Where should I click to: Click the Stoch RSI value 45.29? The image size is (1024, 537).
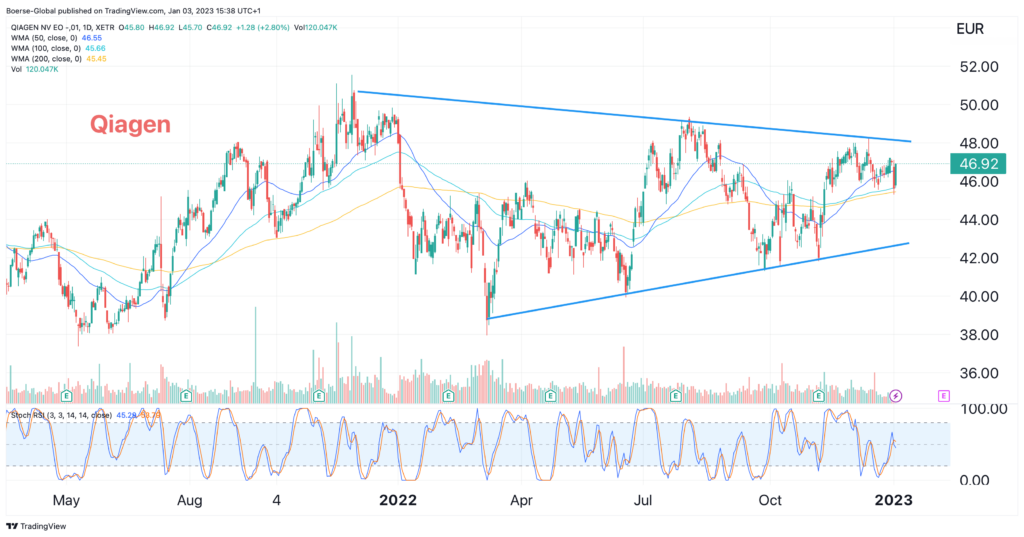[x=126, y=415]
